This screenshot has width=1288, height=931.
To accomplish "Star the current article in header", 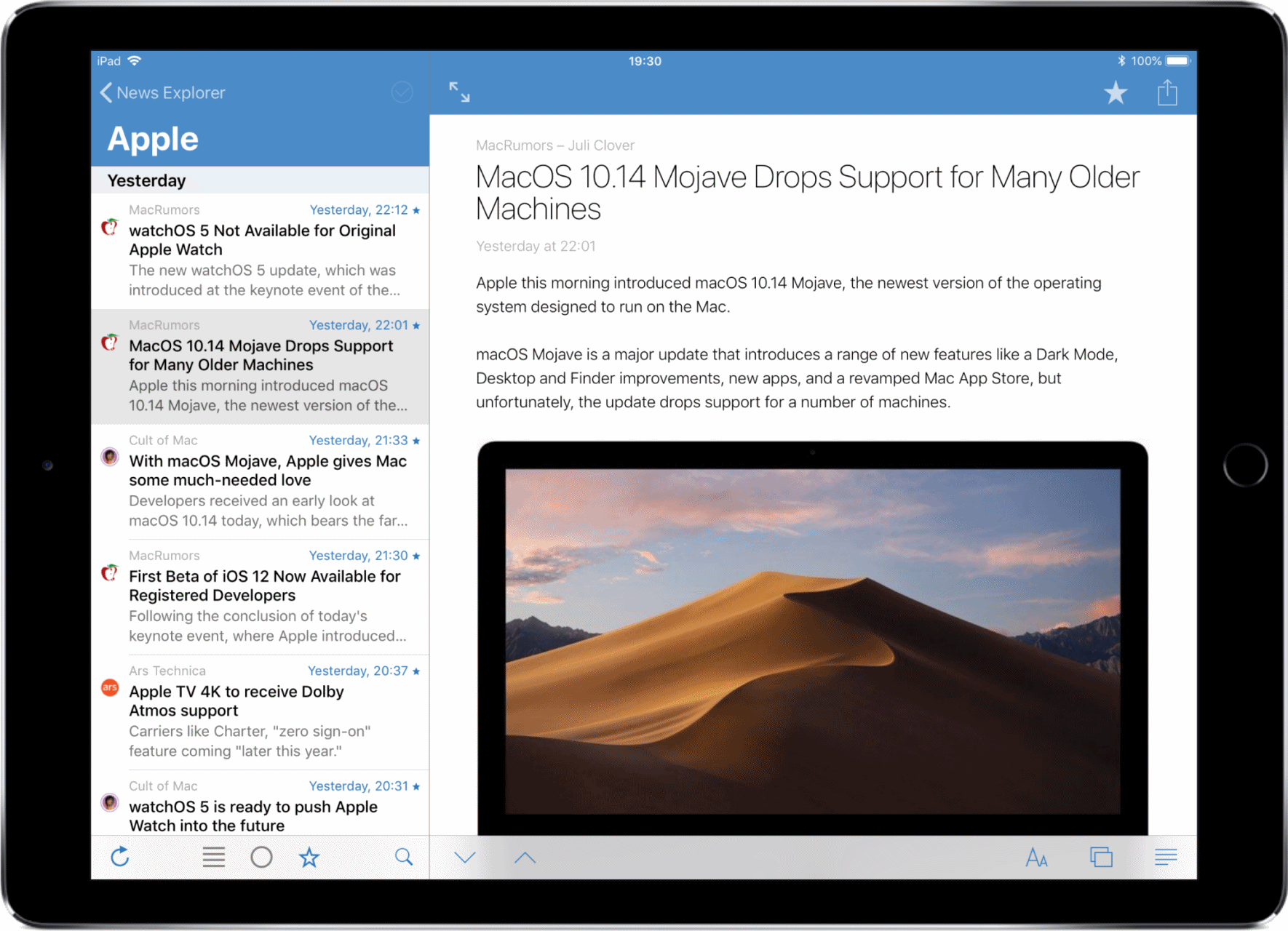I will coord(1116,92).
